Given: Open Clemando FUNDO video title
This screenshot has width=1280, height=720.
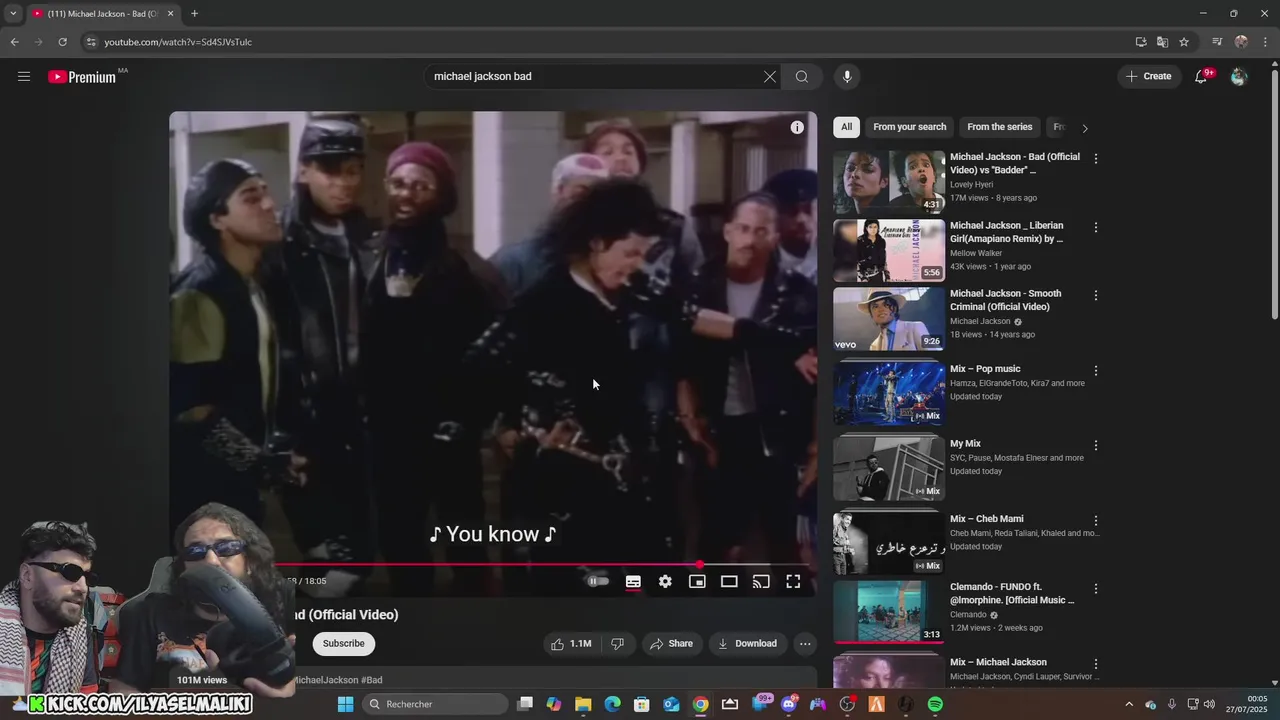Looking at the screenshot, I should (x=1012, y=593).
